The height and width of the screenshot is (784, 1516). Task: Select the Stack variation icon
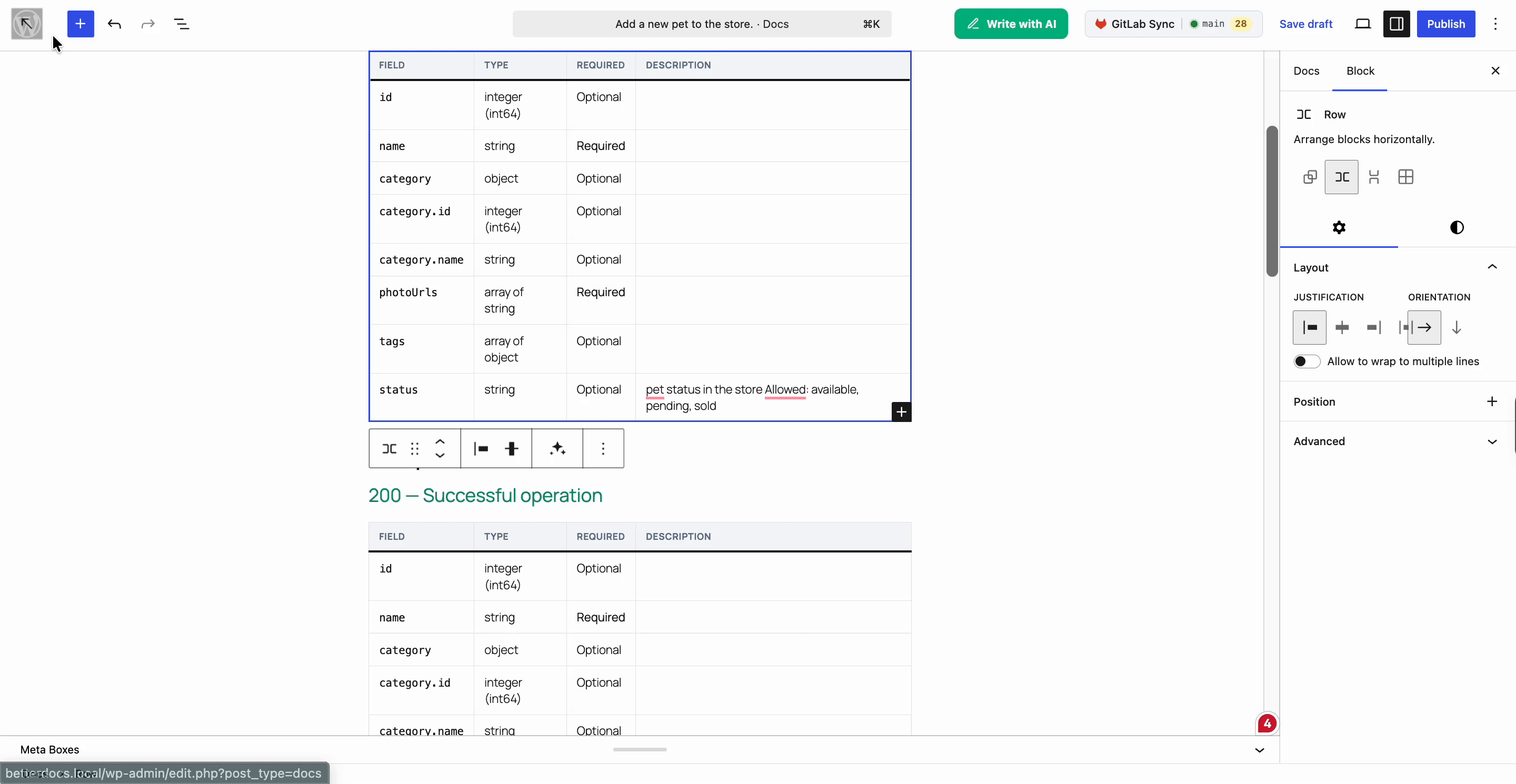[1374, 177]
